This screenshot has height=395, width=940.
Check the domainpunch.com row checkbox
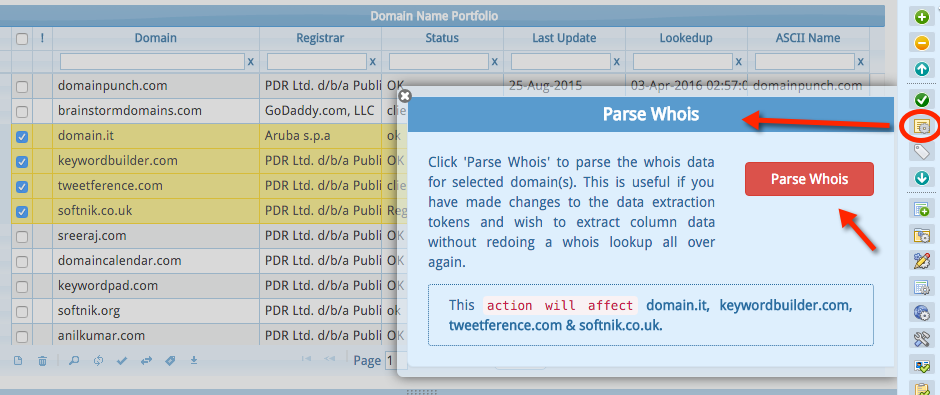pos(22,87)
